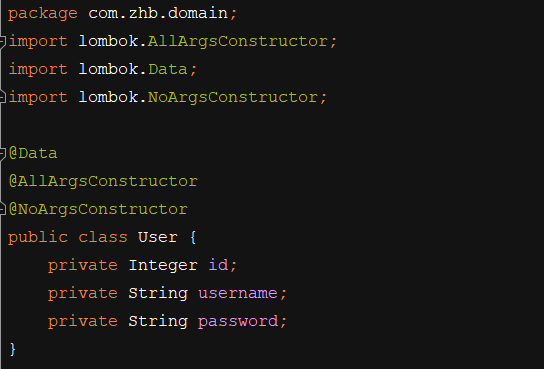Click the package keyword on first line
This screenshot has width=544, height=369.
pyautogui.click(x=43, y=13)
